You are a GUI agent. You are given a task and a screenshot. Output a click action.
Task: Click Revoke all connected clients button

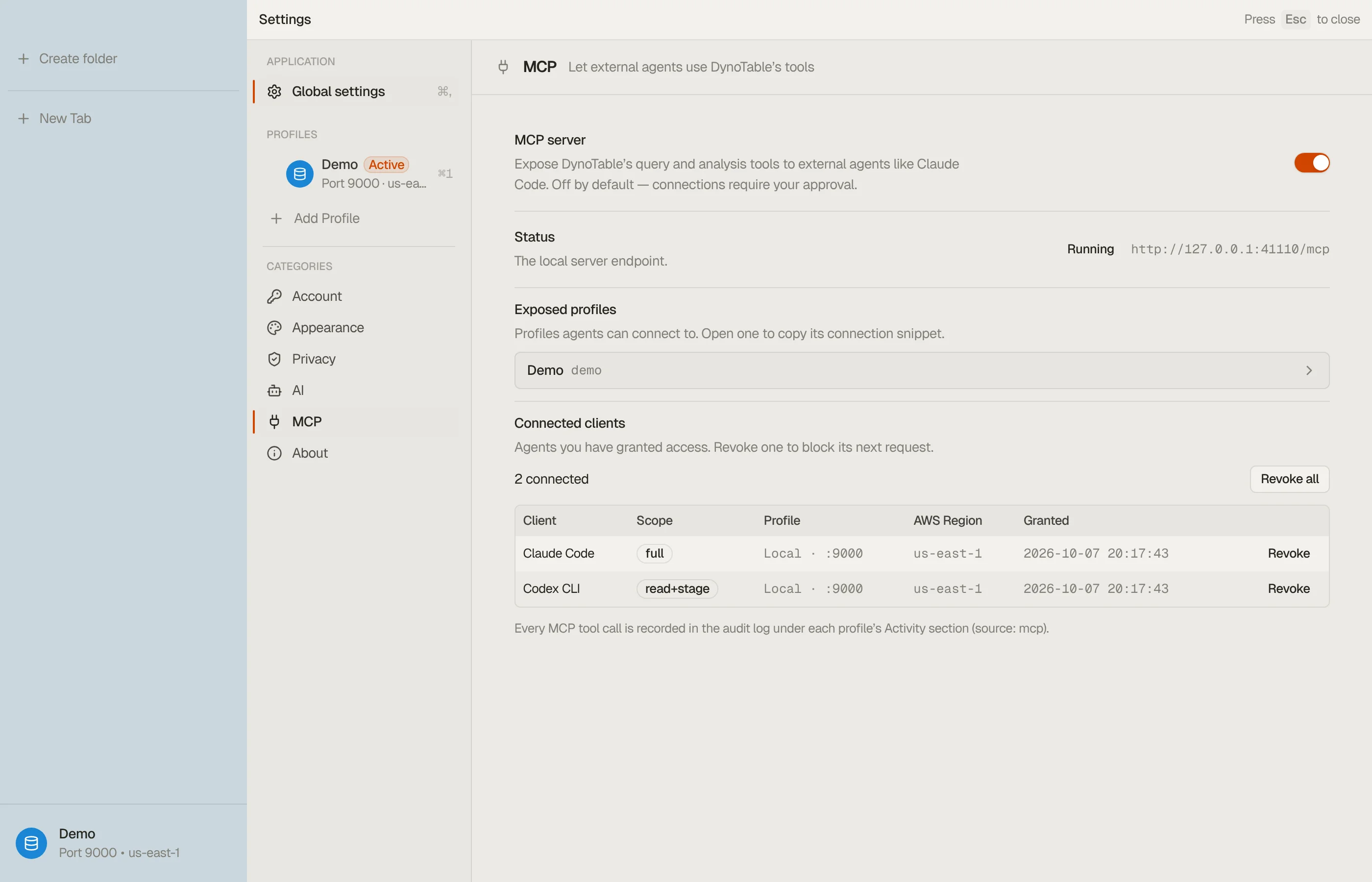pos(1289,479)
